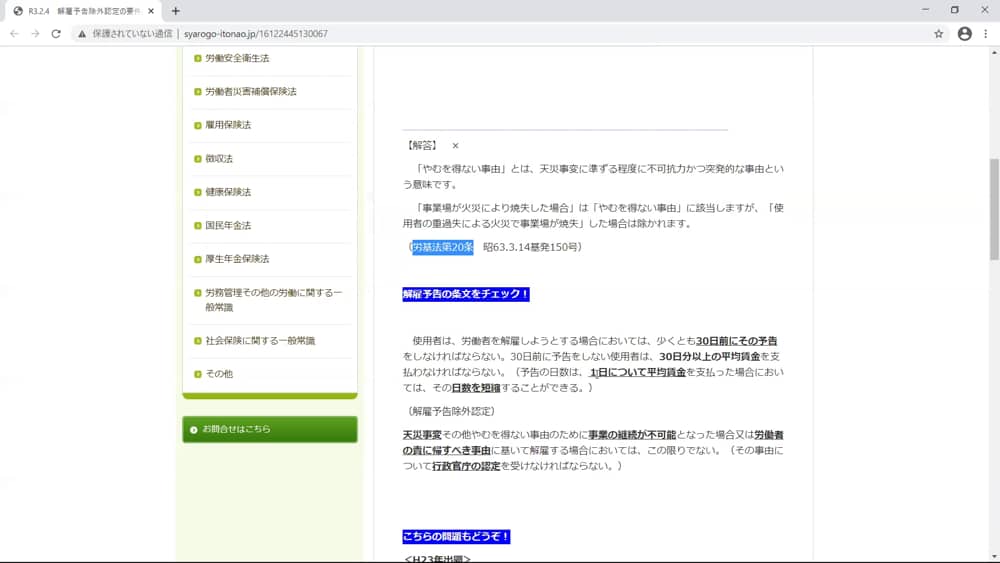1000x563 pixels.
Task: Open 労働安全衛生法 in the sidebar
Action: click(x=237, y=58)
